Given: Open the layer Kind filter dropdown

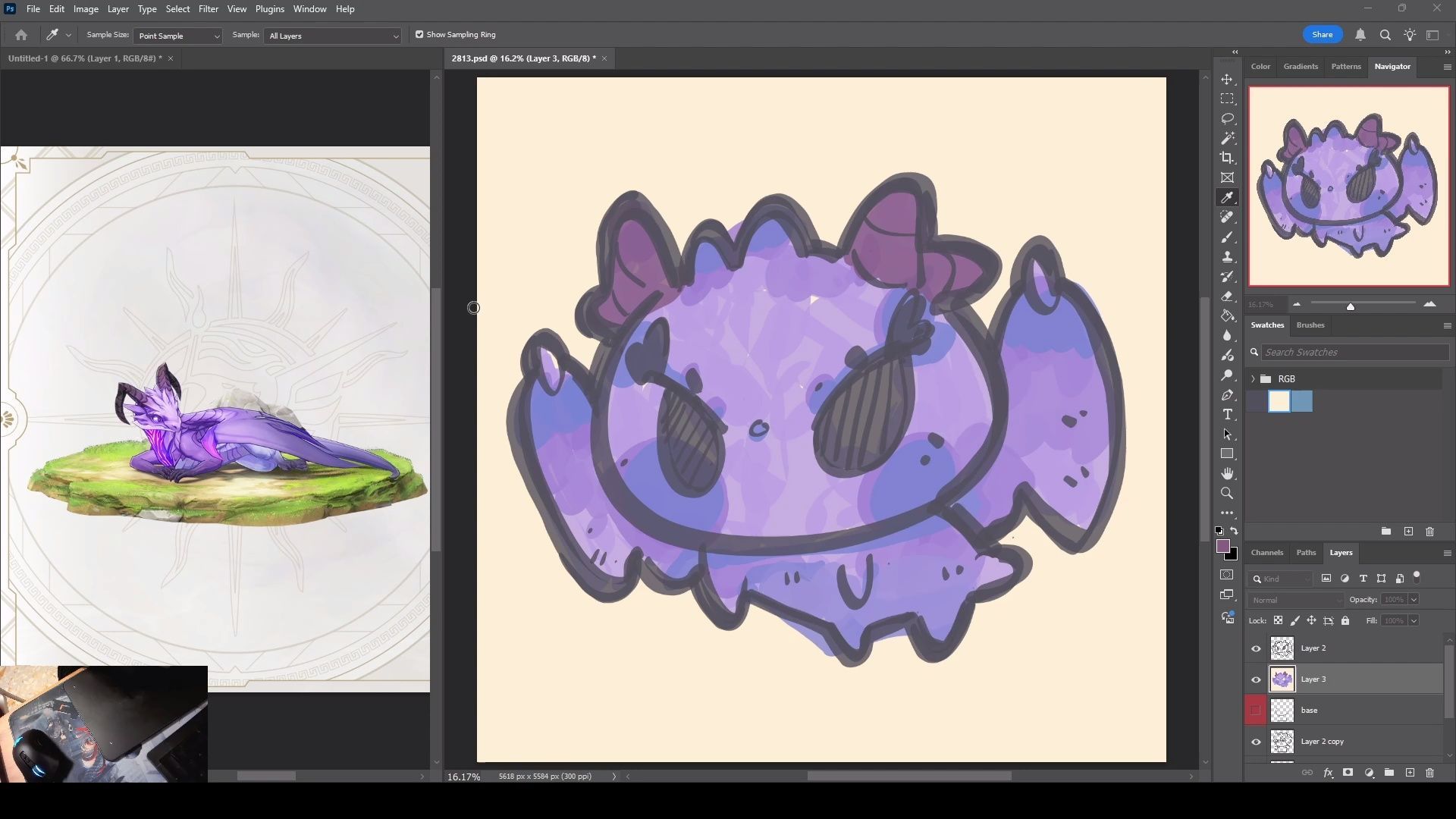Looking at the screenshot, I should (x=1280, y=579).
